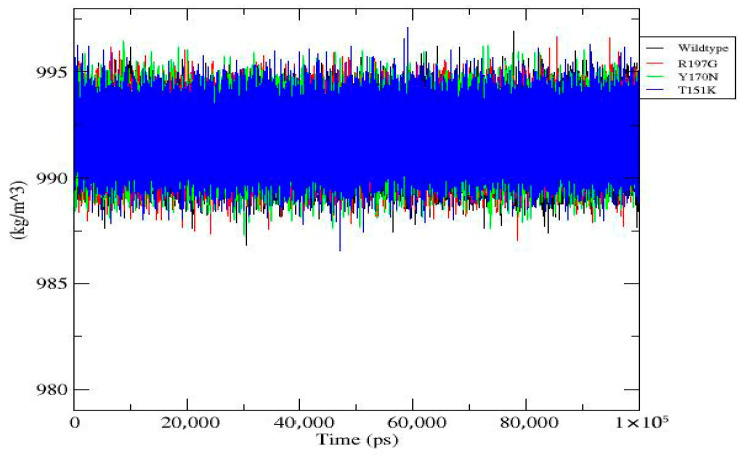The width and height of the screenshot is (743, 458).
Task: Click the black Wildtype legend line
Action: (655, 48)
